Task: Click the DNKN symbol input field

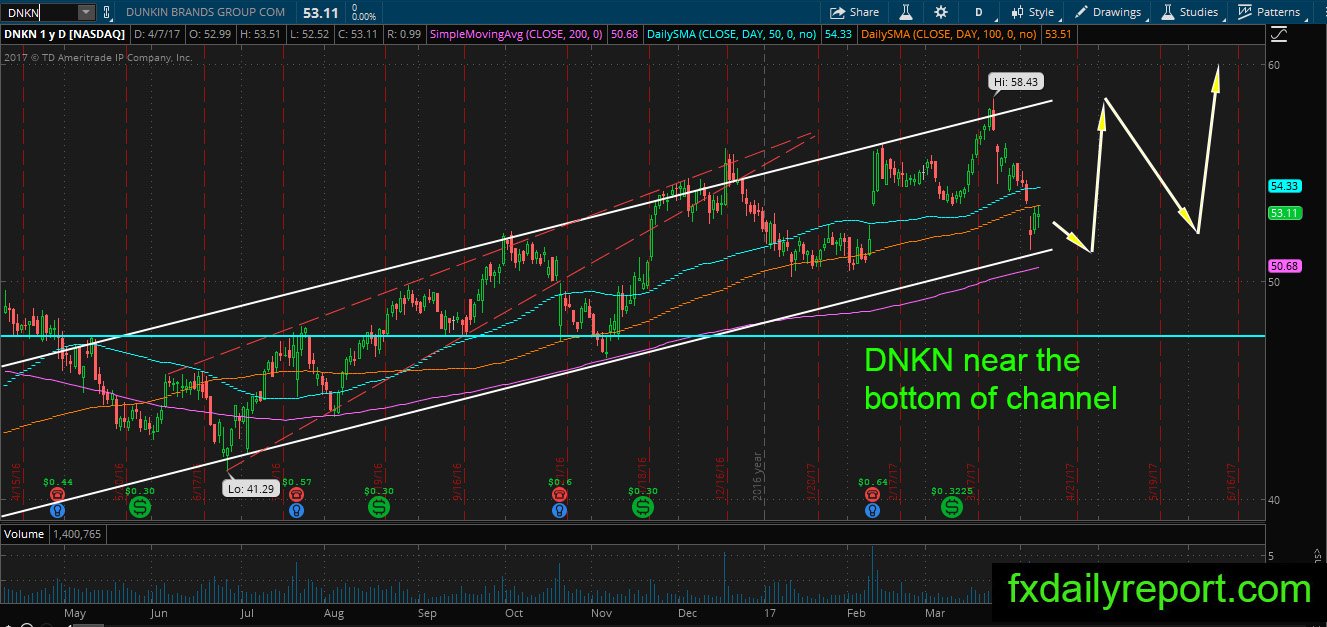Action: click(38, 13)
